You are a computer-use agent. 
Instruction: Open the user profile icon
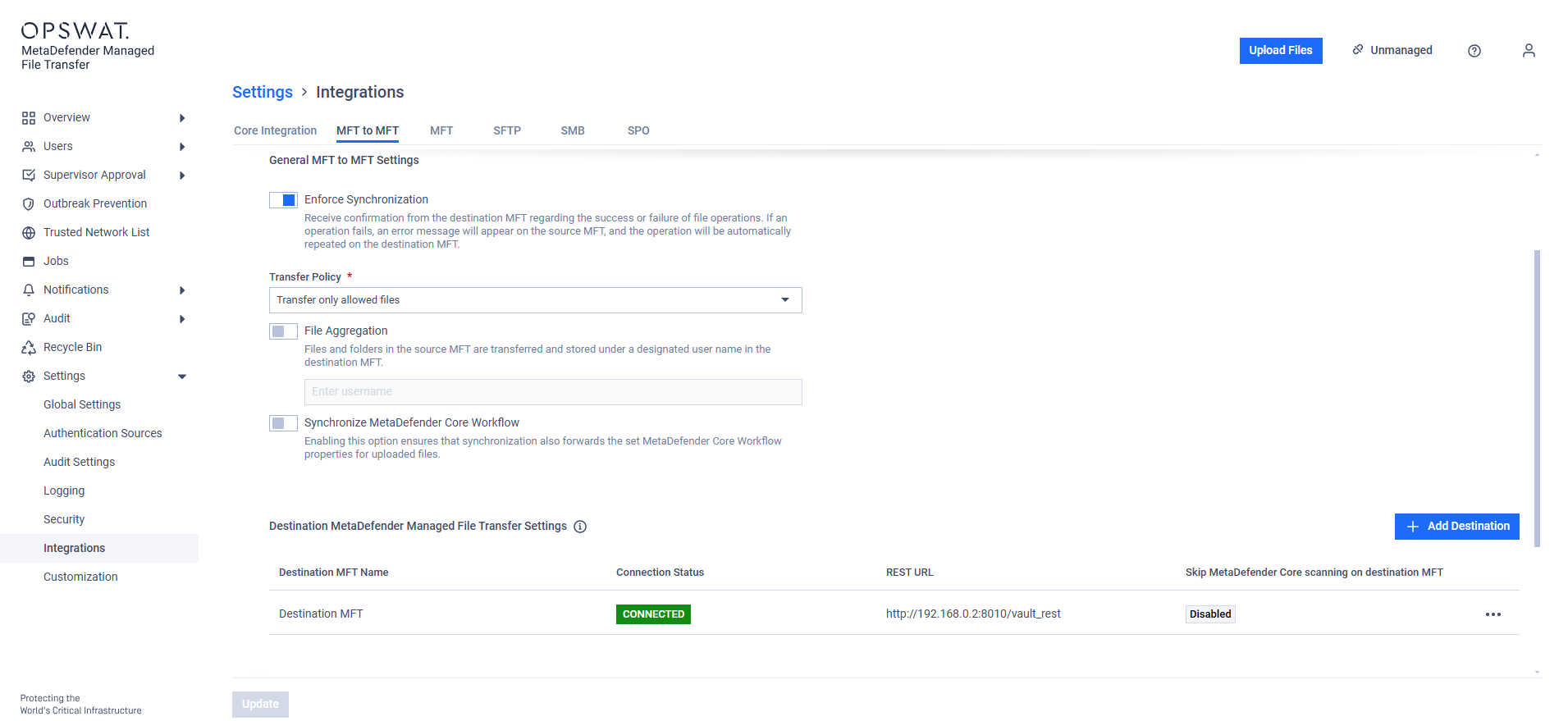tap(1529, 51)
